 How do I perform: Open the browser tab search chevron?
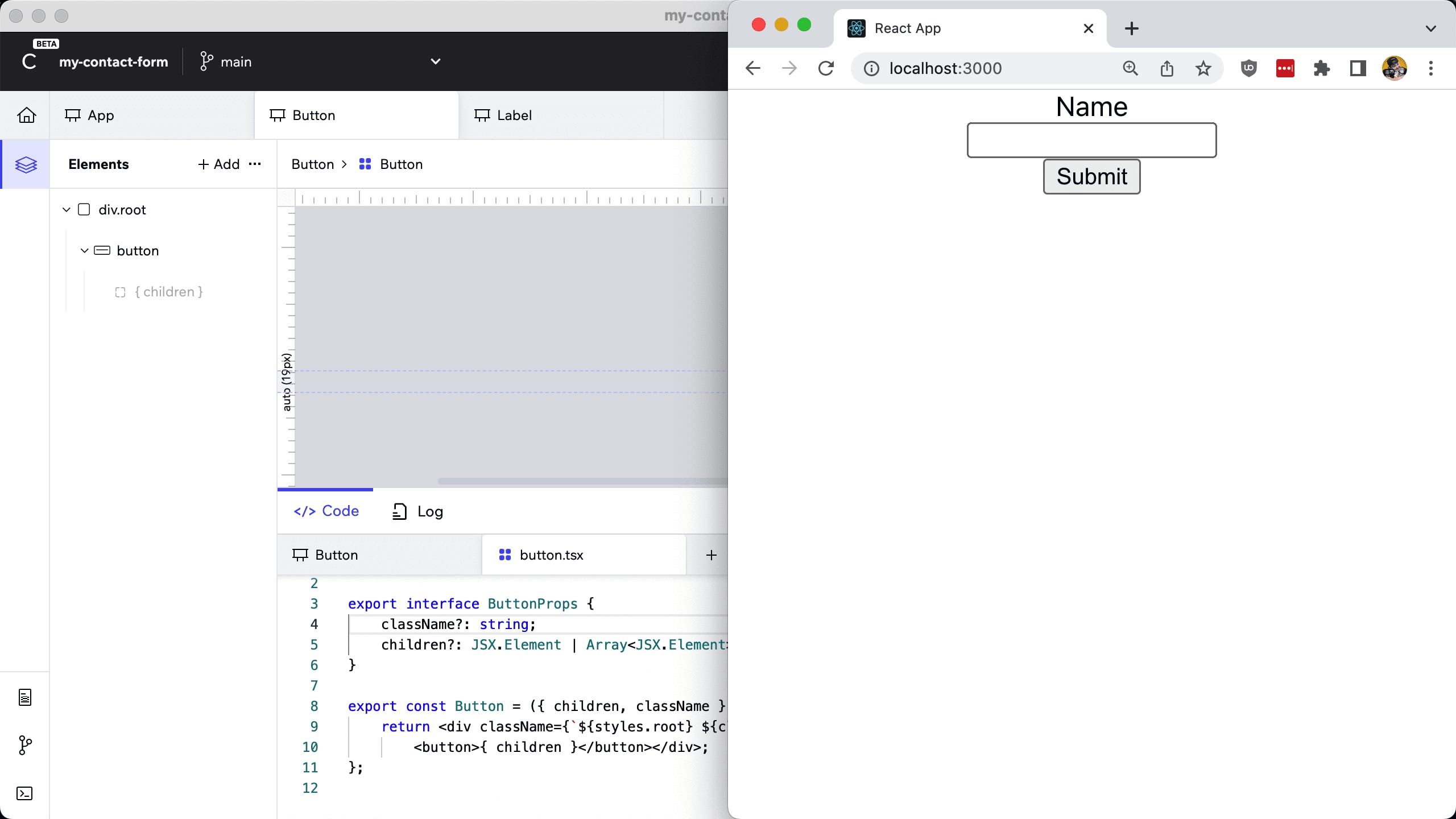click(x=1431, y=28)
